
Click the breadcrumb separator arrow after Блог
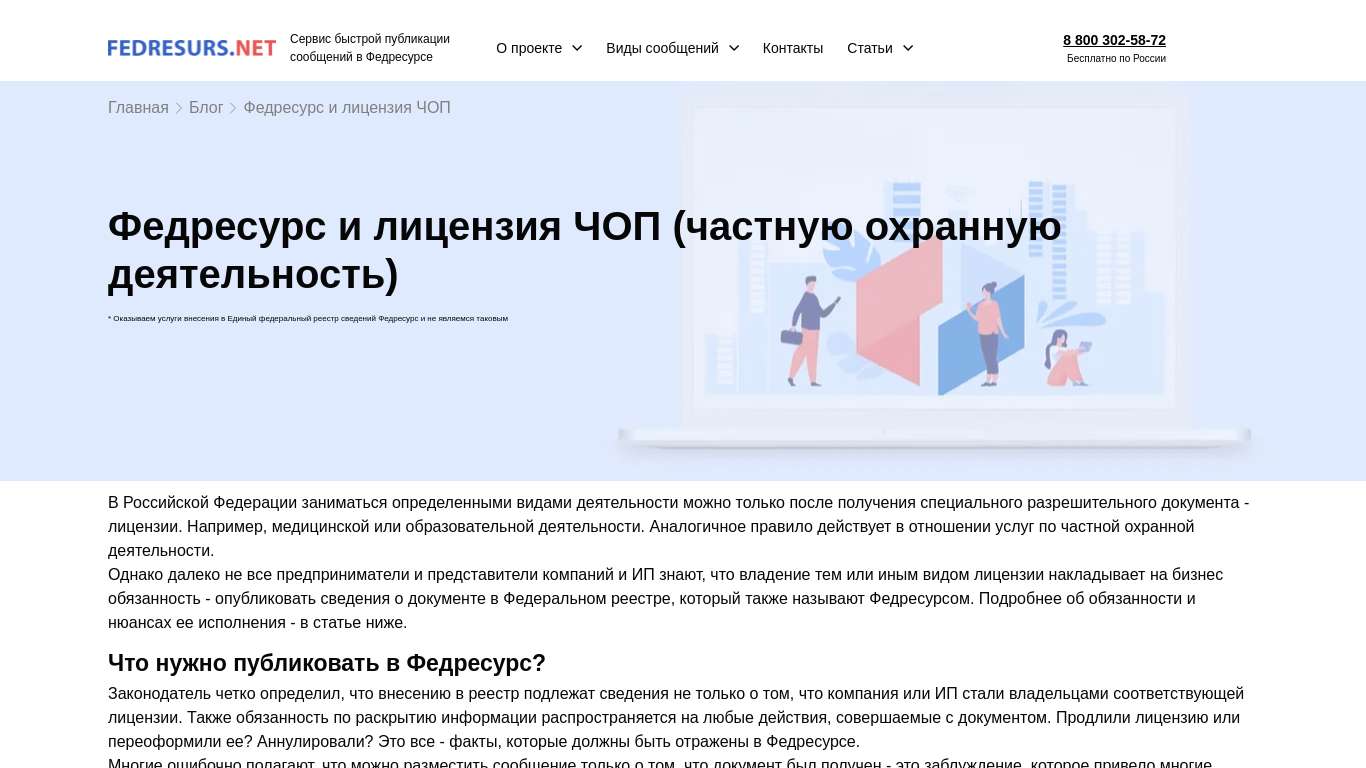point(233,107)
